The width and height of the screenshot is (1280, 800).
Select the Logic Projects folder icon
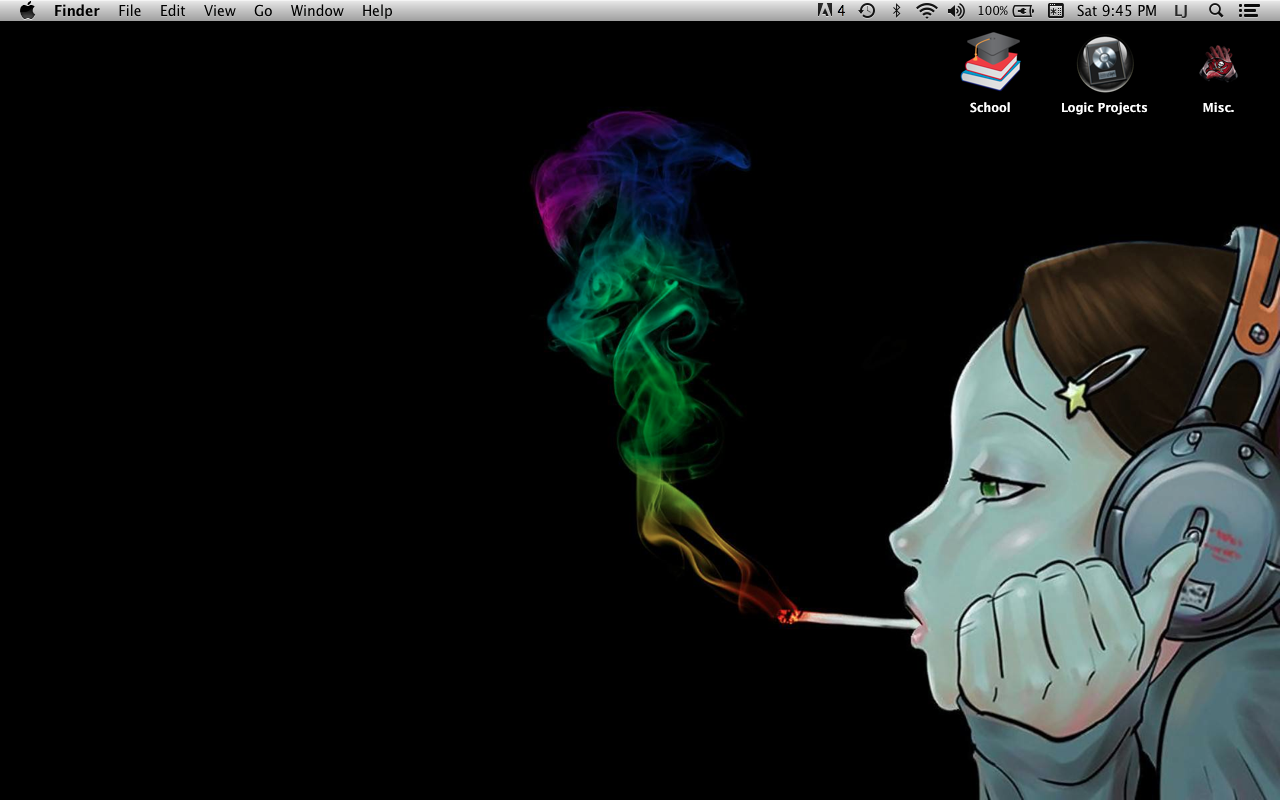(1104, 64)
